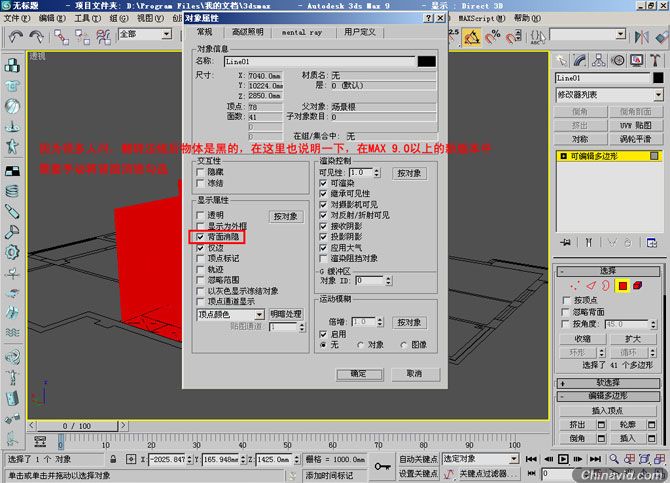Toggle the Percent Snap icon
The image size is (670, 483).
click(493, 38)
